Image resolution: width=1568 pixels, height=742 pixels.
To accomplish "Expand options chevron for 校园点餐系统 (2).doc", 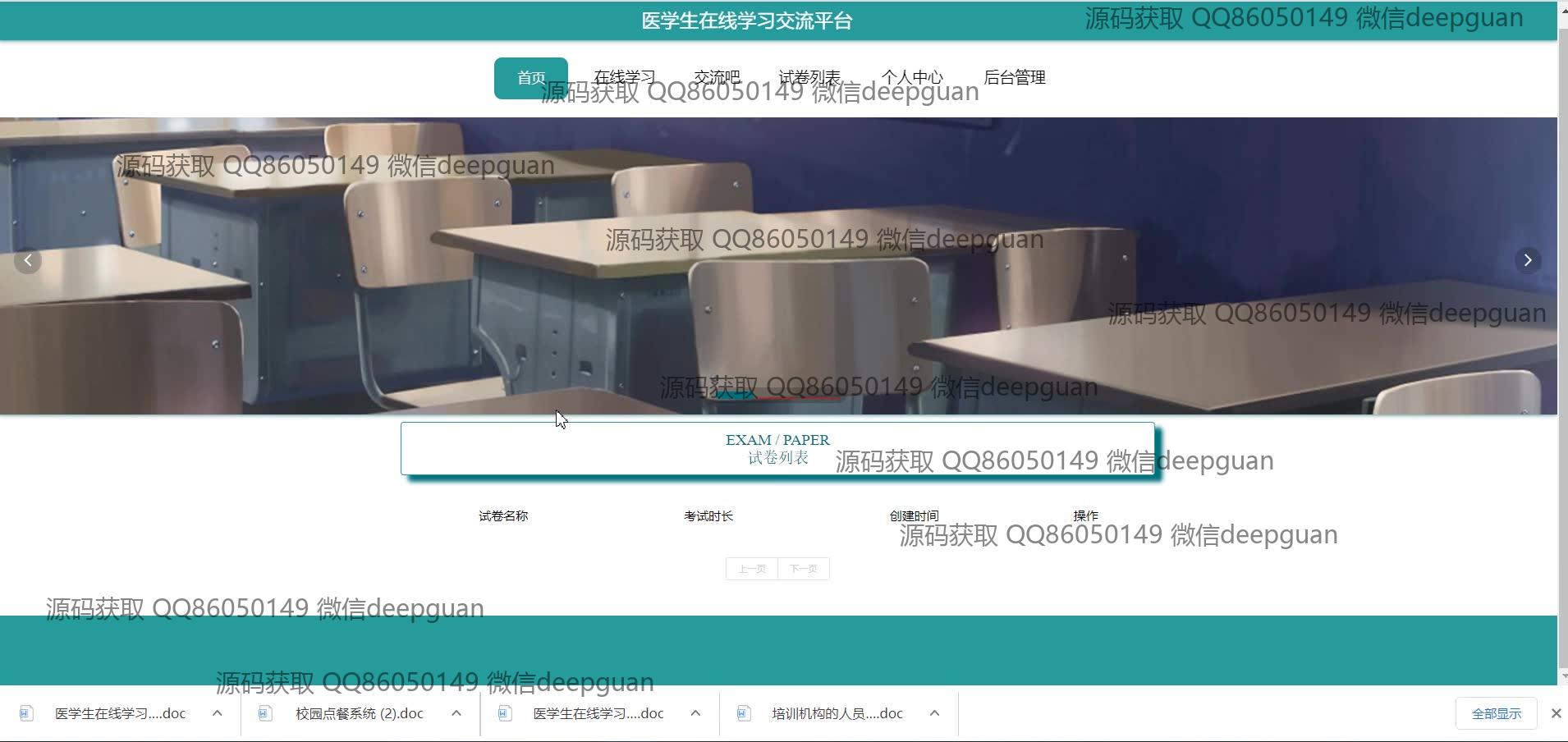I will [x=456, y=713].
